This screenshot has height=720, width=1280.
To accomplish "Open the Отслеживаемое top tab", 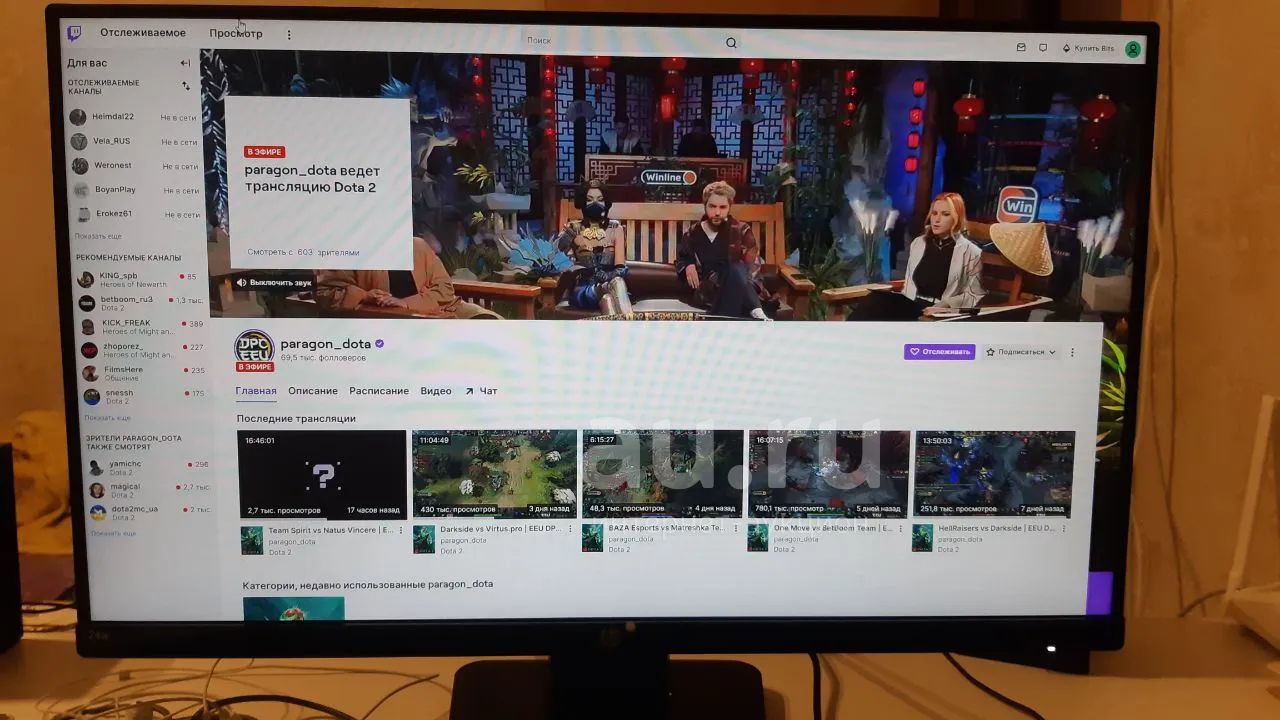I will pyautogui.click(x=143, y=33).
